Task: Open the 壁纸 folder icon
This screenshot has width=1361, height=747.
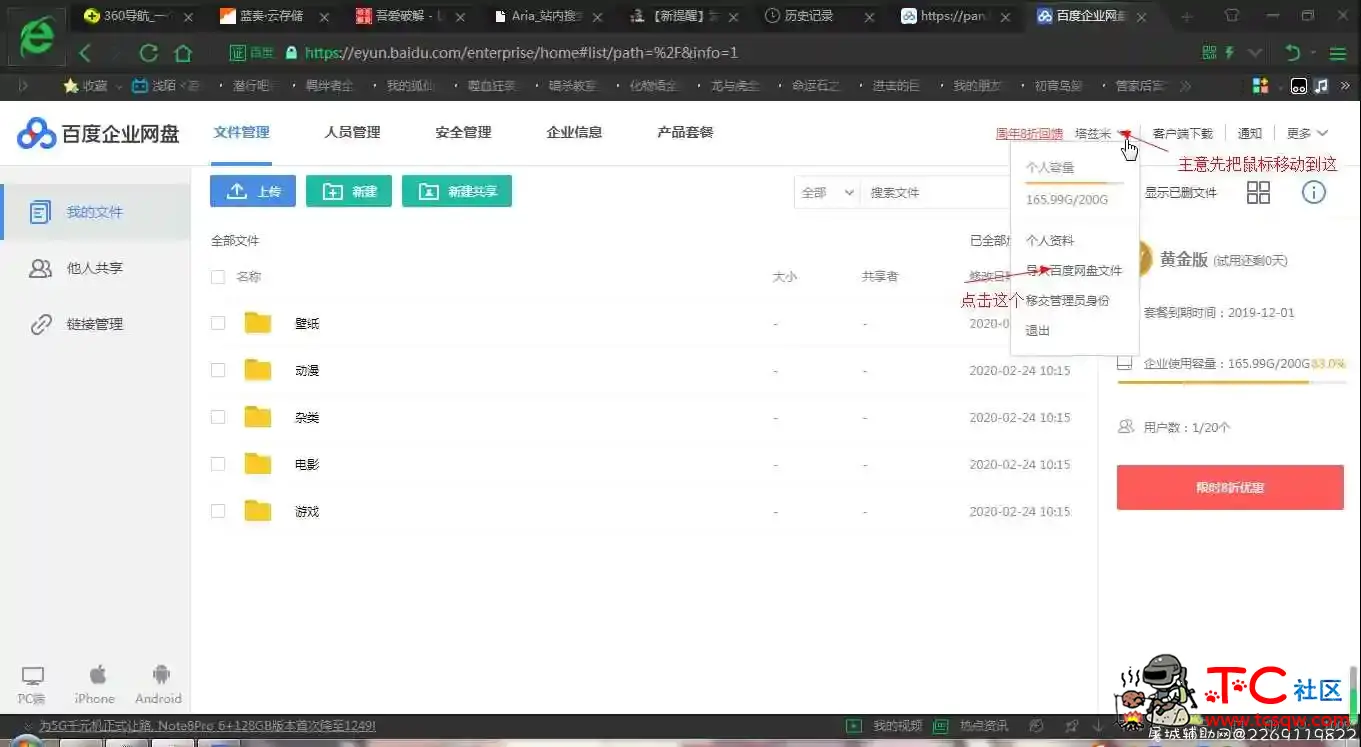Action: [x=258, y=323]
